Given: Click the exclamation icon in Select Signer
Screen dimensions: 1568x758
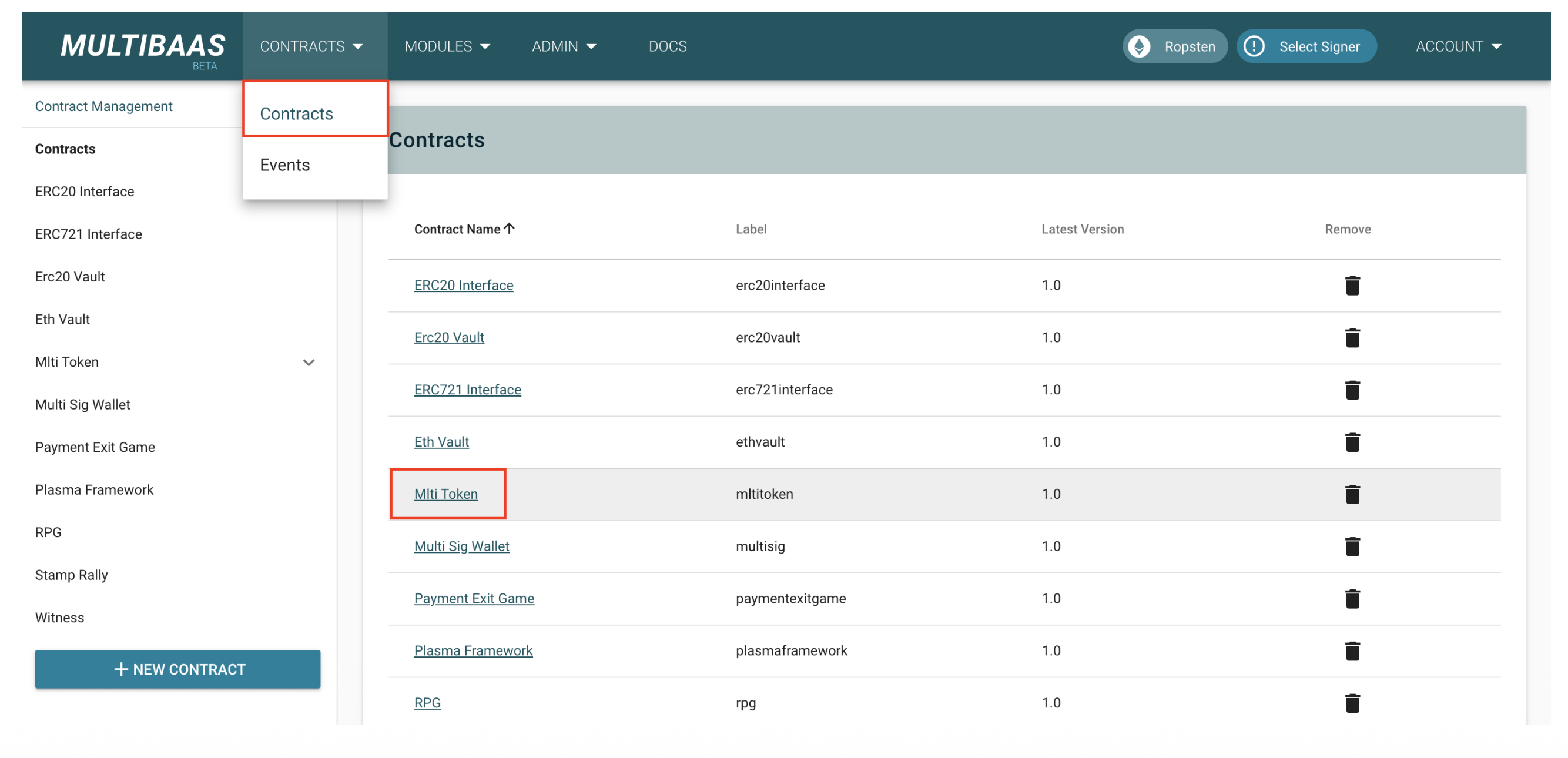Looking at the screenshot, I should tap(1254, 46).
